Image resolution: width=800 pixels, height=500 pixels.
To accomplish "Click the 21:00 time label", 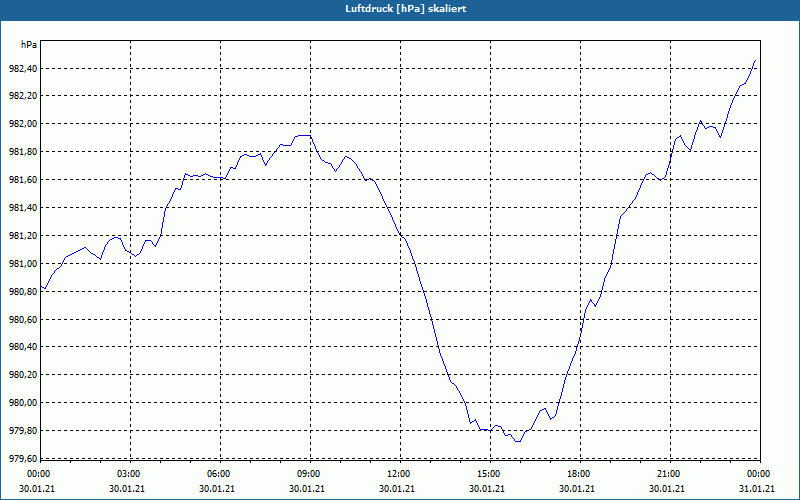I will [x=667, y=474].
